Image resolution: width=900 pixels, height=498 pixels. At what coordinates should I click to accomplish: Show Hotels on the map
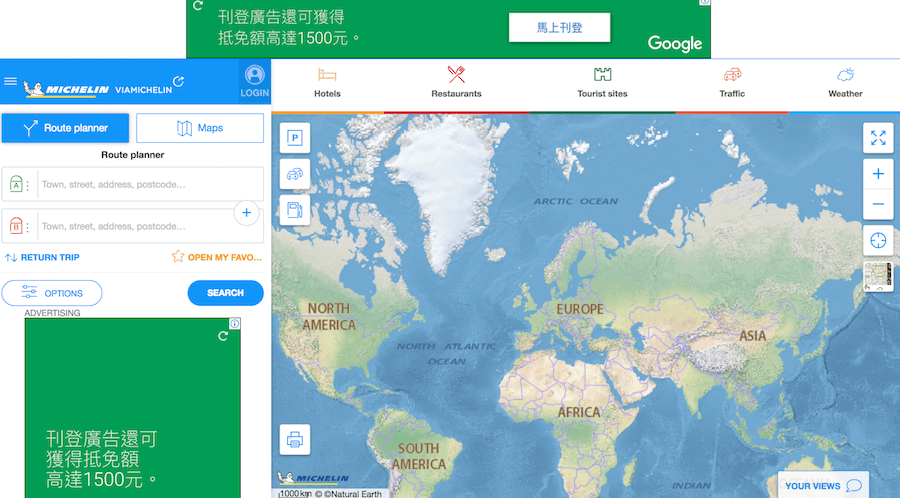(327, 83)
